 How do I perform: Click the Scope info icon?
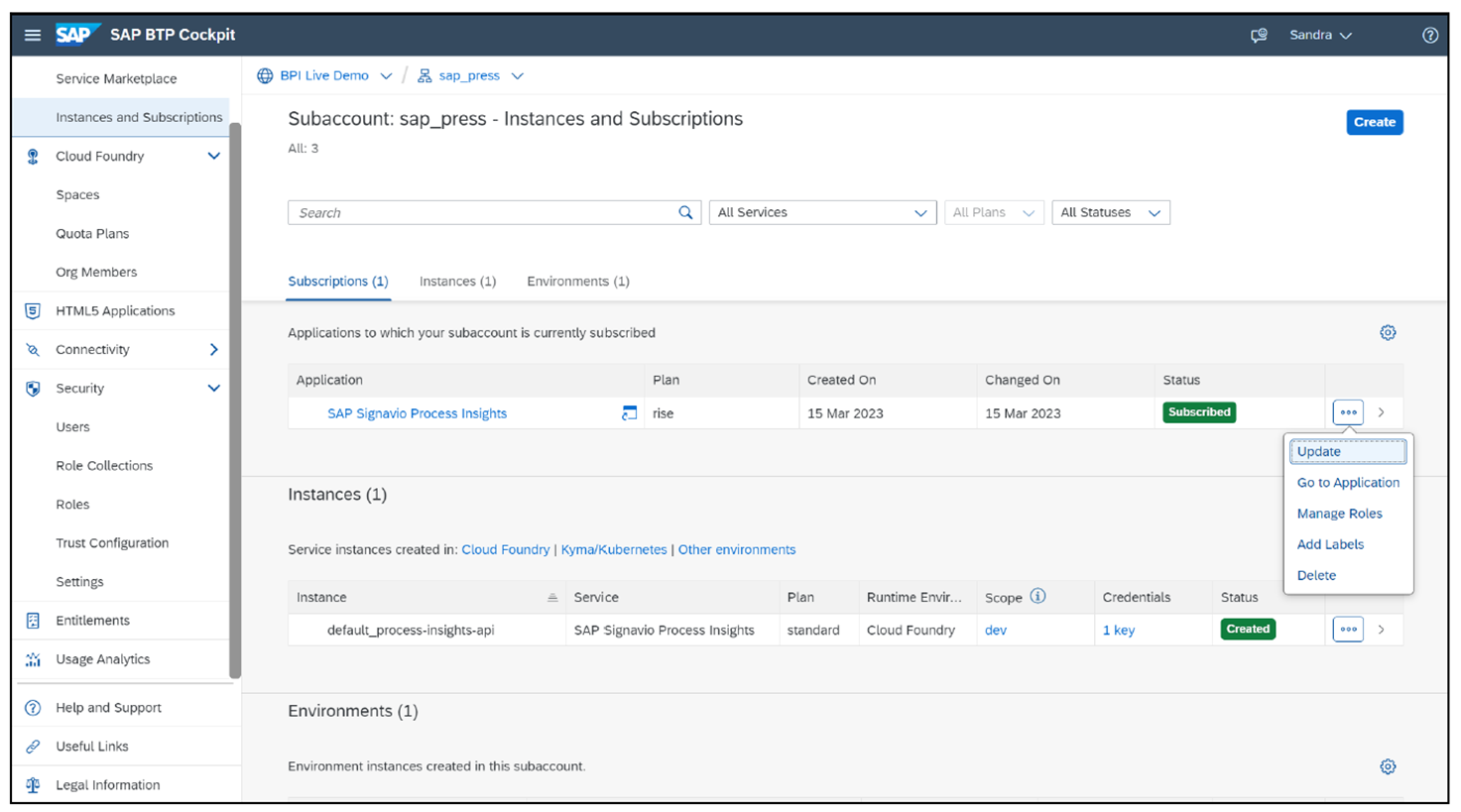pos(1037,597)
